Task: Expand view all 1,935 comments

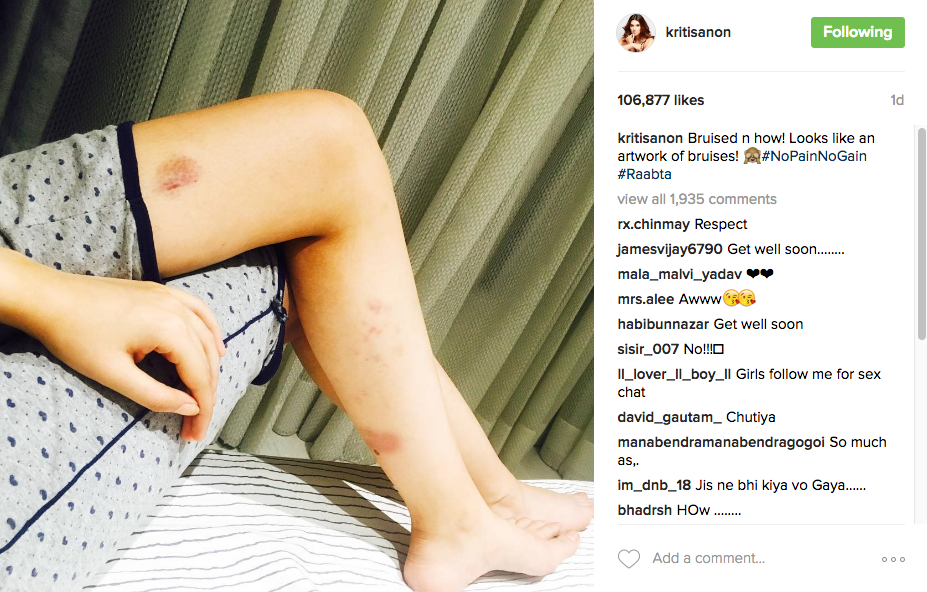Action: click(x=697, y=199)
